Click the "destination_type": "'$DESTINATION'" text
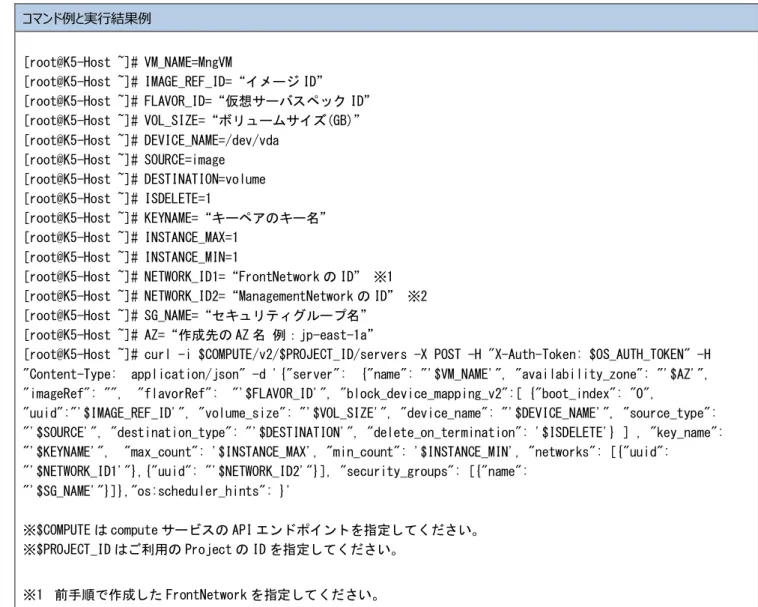This screenshot has width=758, height=607. [x=227, y=433]
